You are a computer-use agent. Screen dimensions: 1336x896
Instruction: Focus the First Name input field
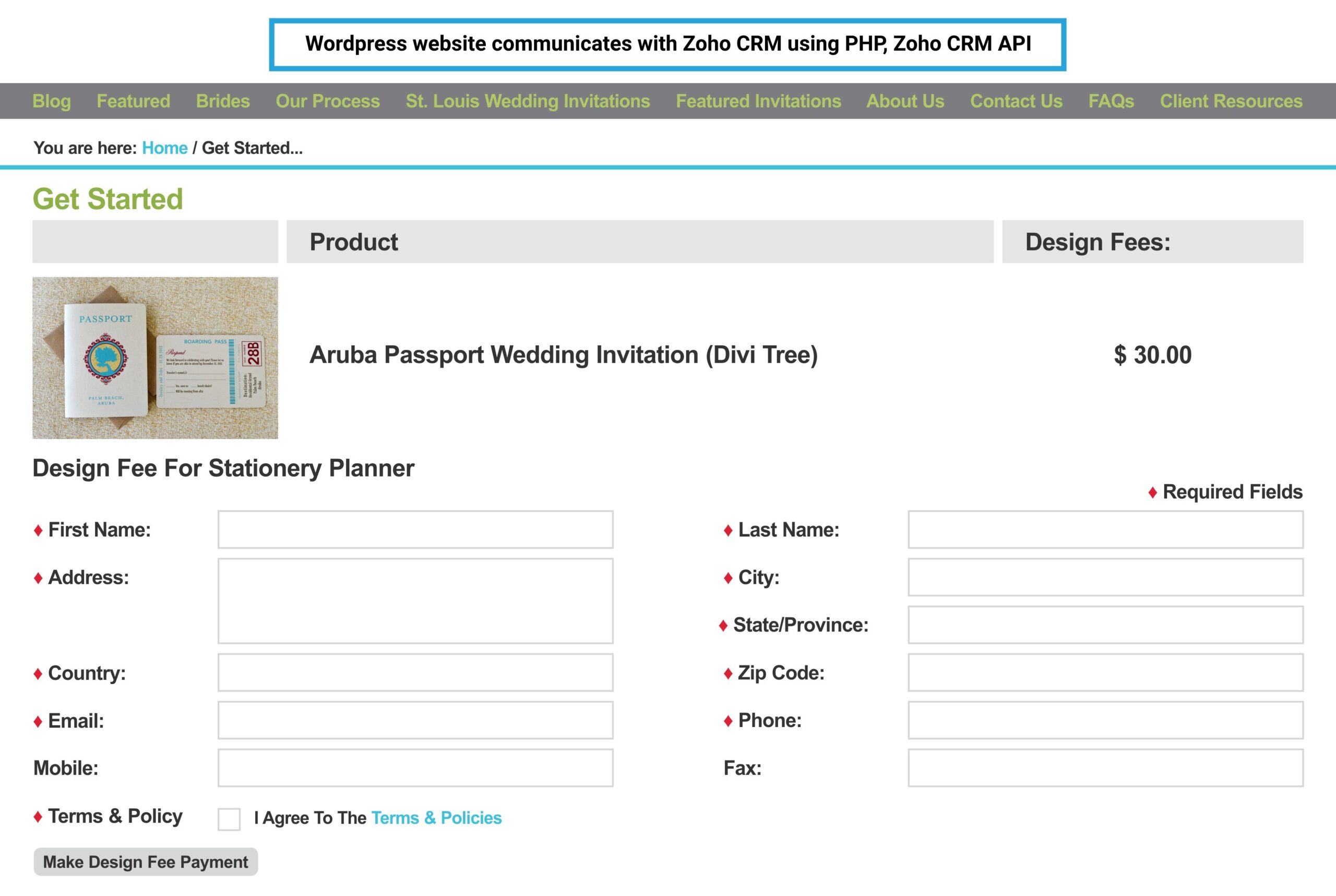coord(415,530)
